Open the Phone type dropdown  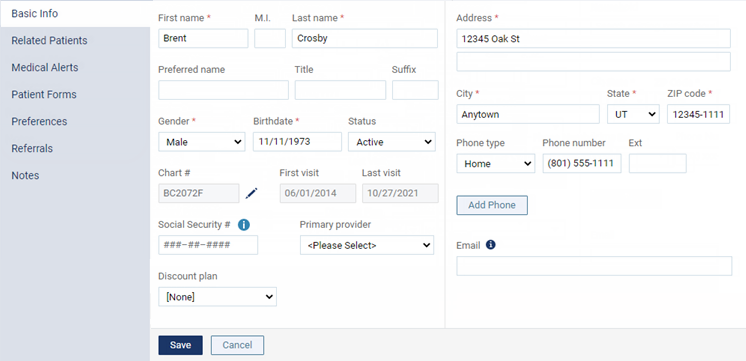pyautogui.click(x=496, y=163)
